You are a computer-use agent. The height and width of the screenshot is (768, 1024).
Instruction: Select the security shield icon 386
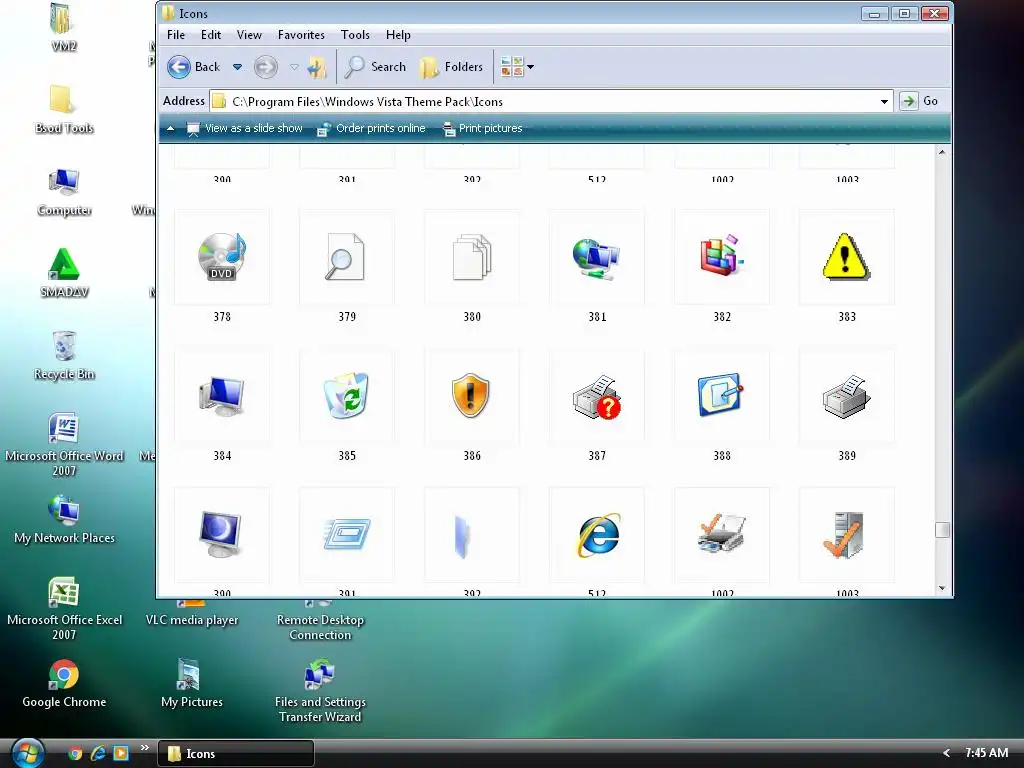click(472, 396)
